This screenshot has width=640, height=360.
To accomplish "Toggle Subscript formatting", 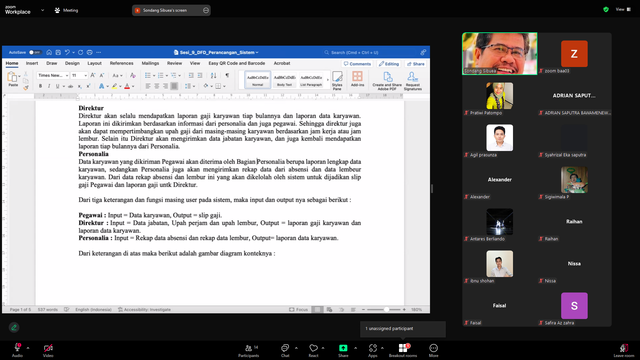I will pyautogui.click(x=80, y=86).
